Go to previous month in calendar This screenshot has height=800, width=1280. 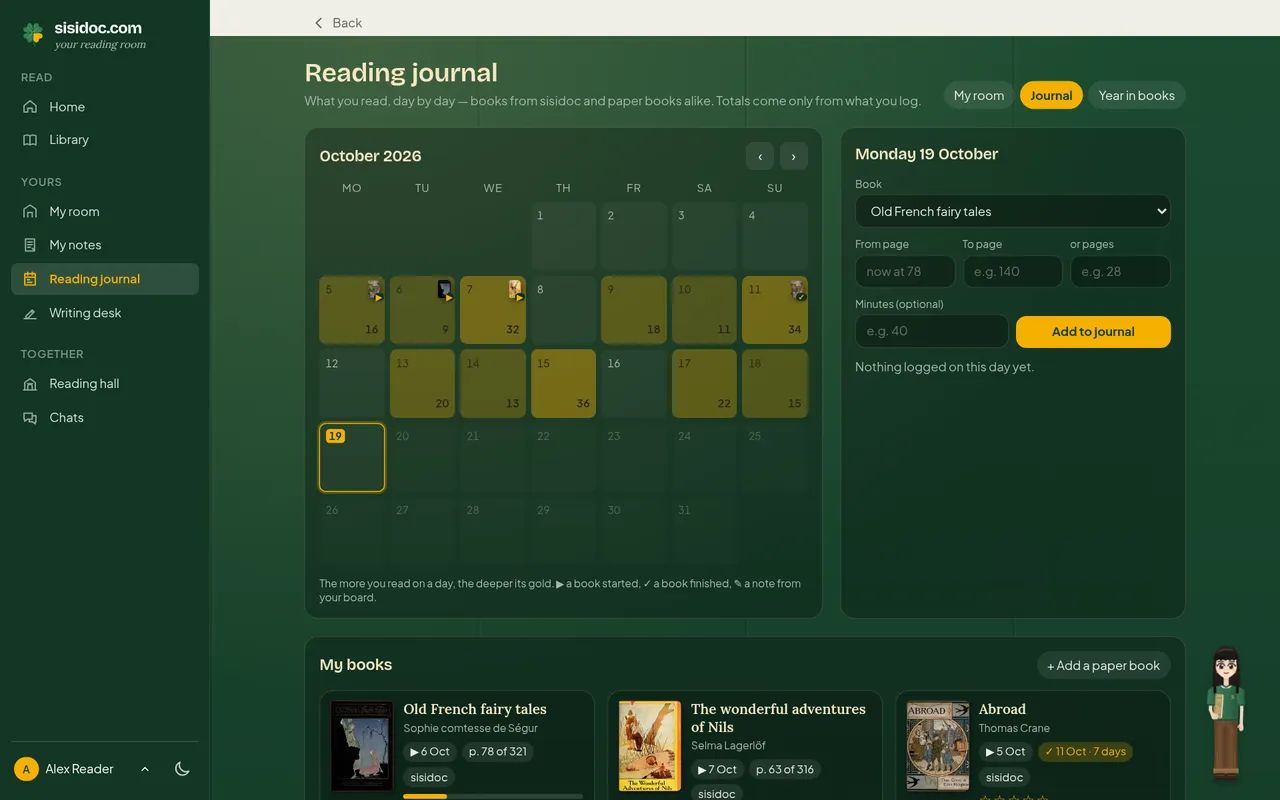click(760, 156)
